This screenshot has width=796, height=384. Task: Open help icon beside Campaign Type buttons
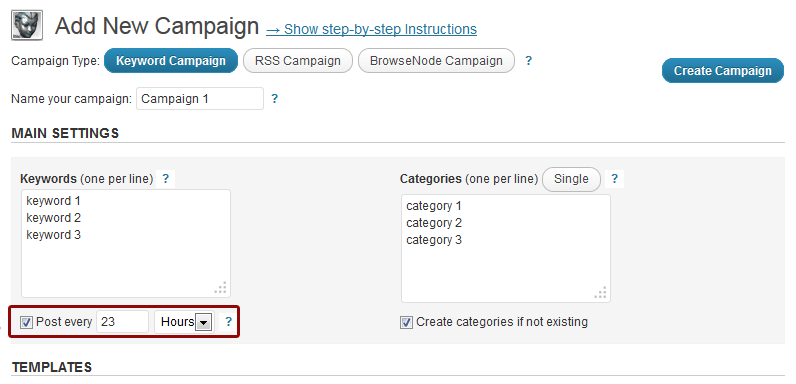[x=528, y=61]
